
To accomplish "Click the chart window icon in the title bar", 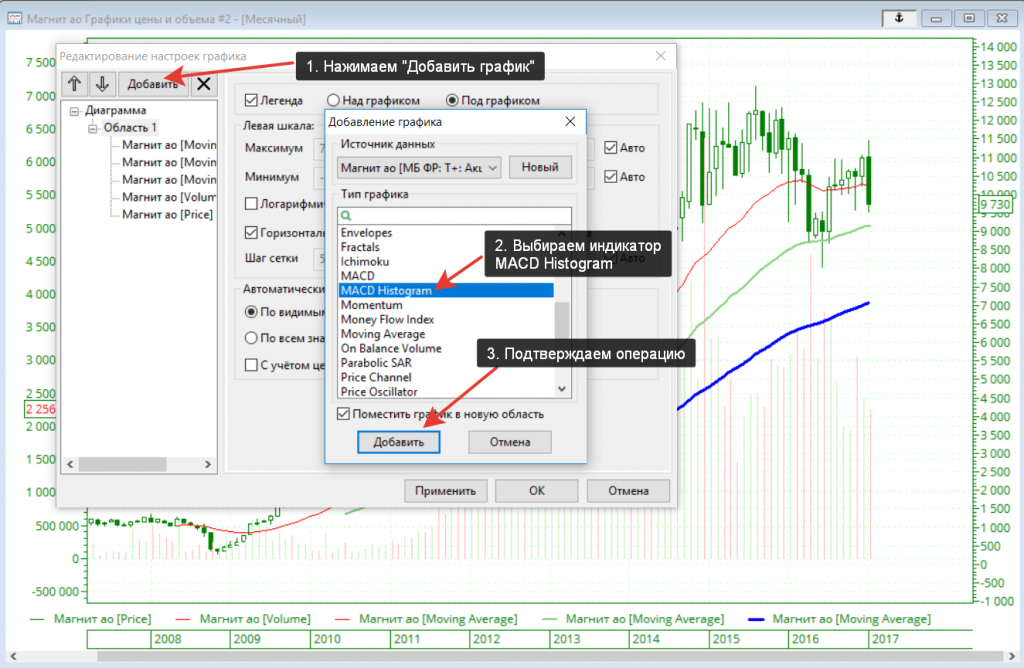I will click(x=15, y=18).
